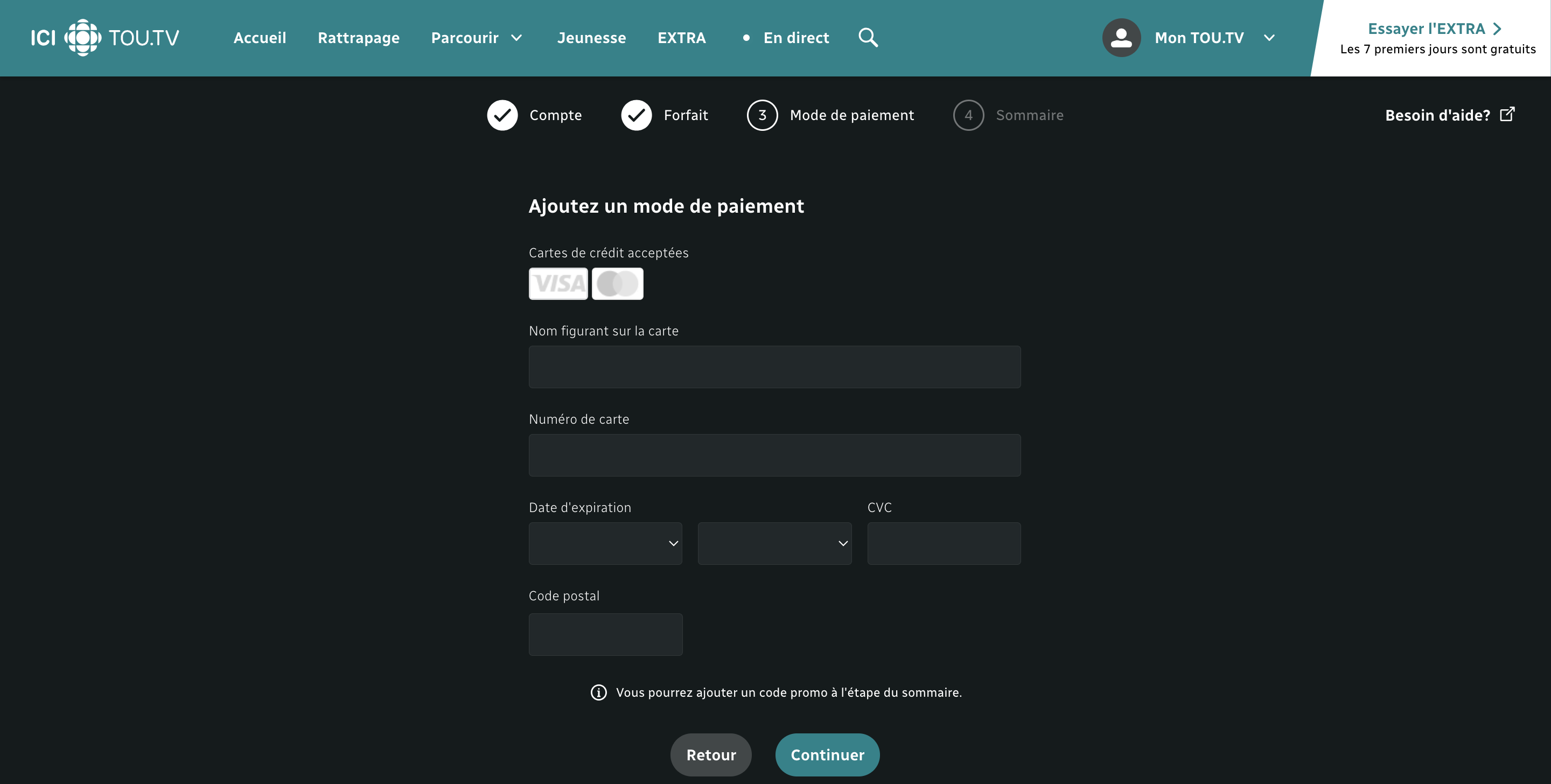Click the VISA card logo

click(x=558, y=284)
